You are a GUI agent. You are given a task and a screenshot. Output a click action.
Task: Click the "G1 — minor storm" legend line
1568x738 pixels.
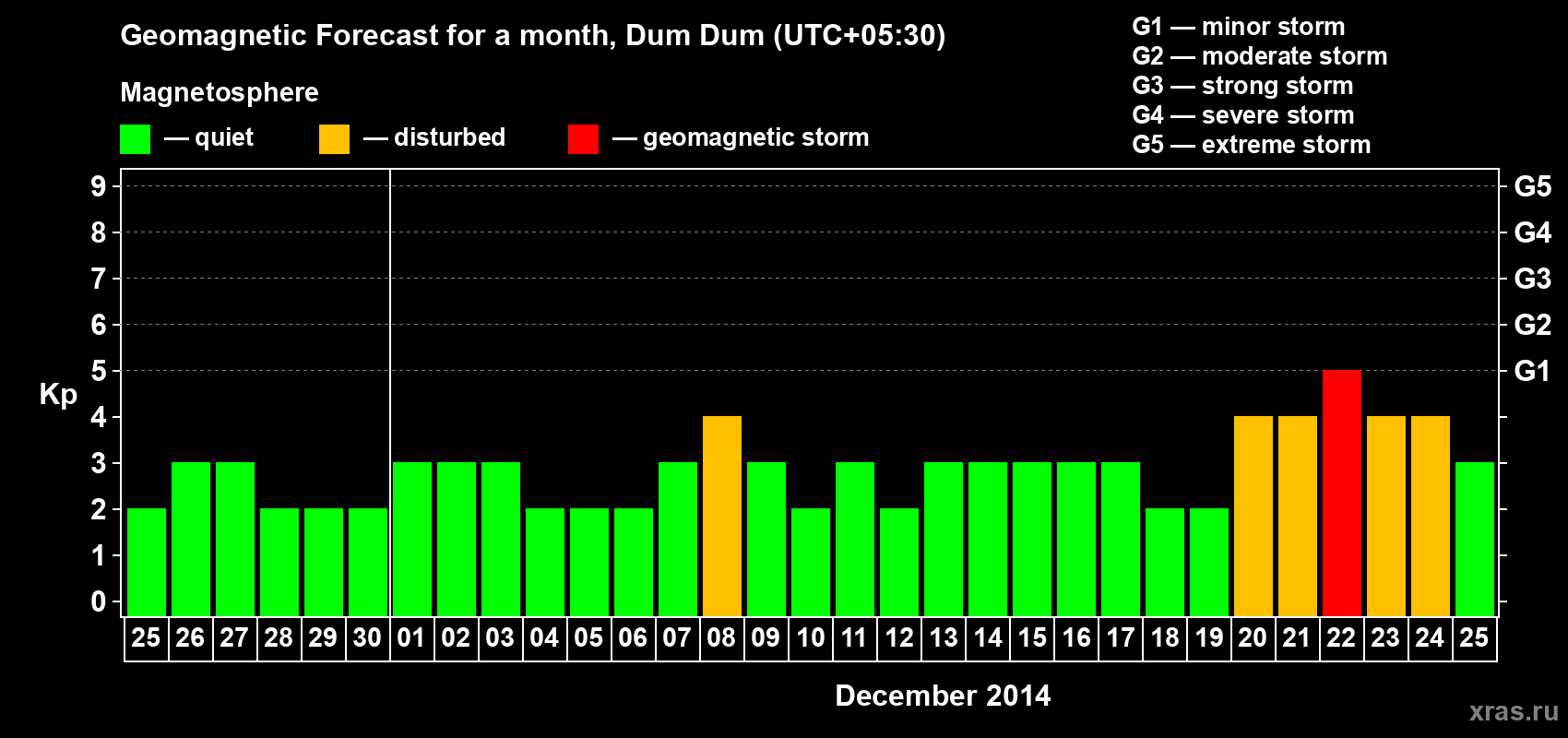1239,27
